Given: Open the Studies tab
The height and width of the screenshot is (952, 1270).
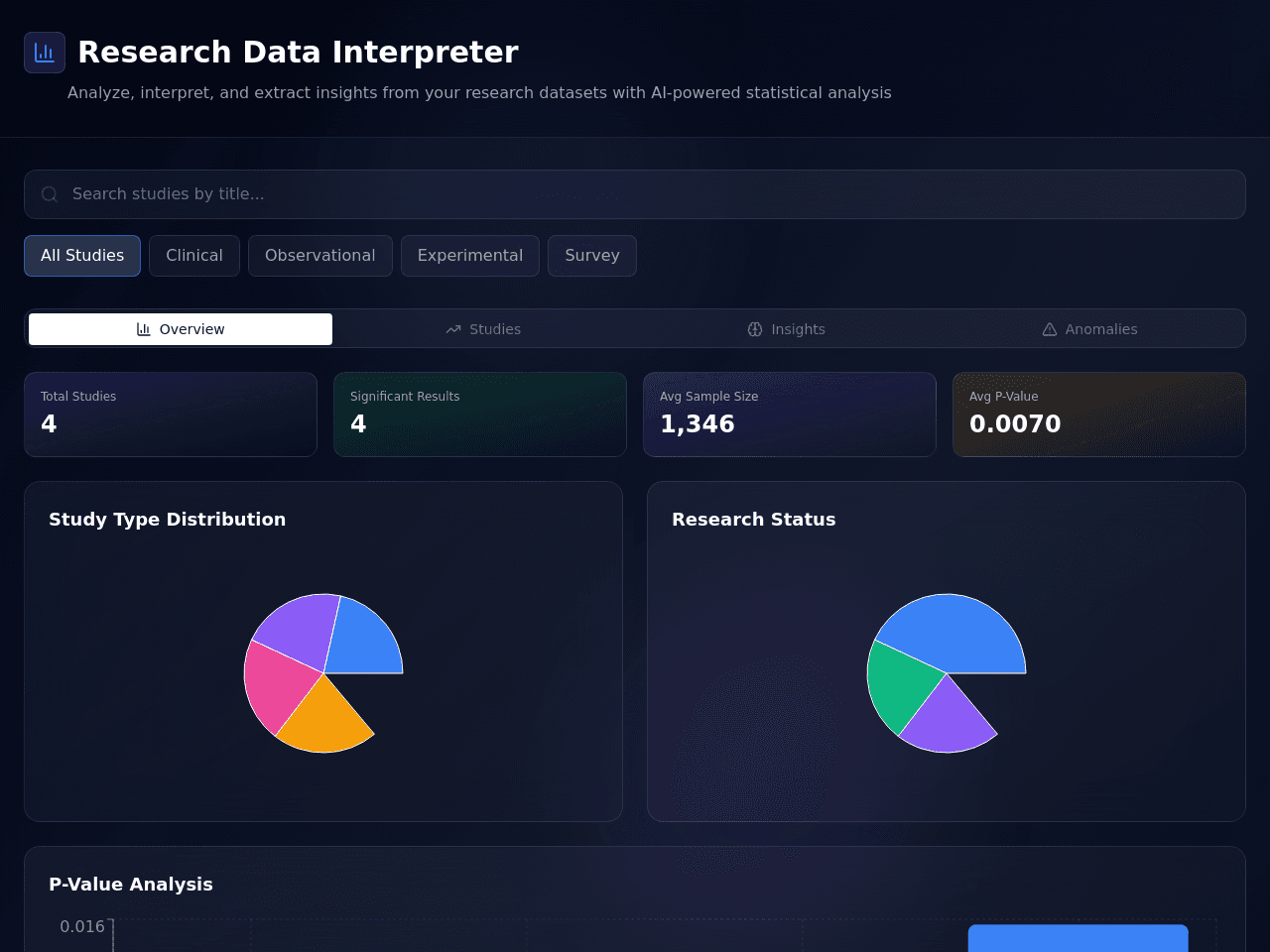Looking at the screenshot, I should tap(483, 329).
